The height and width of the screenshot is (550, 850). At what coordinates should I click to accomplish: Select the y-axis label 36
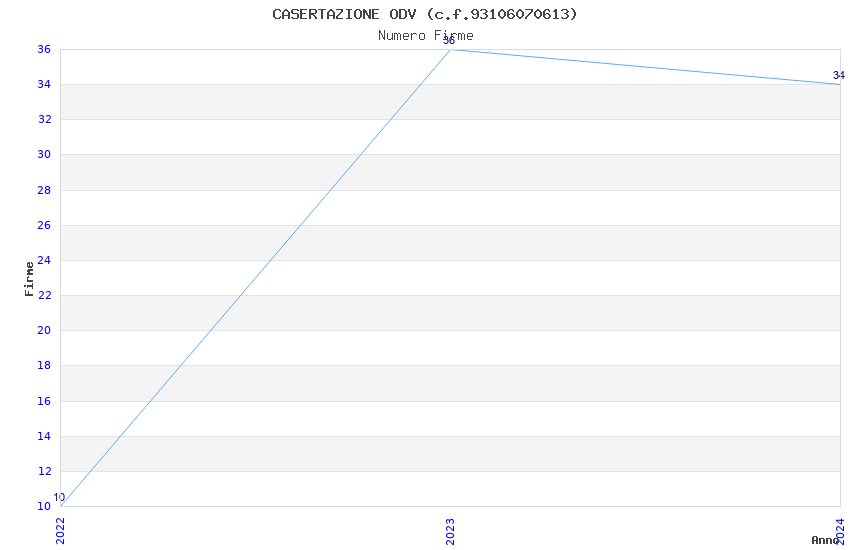(x=44, y=49)
